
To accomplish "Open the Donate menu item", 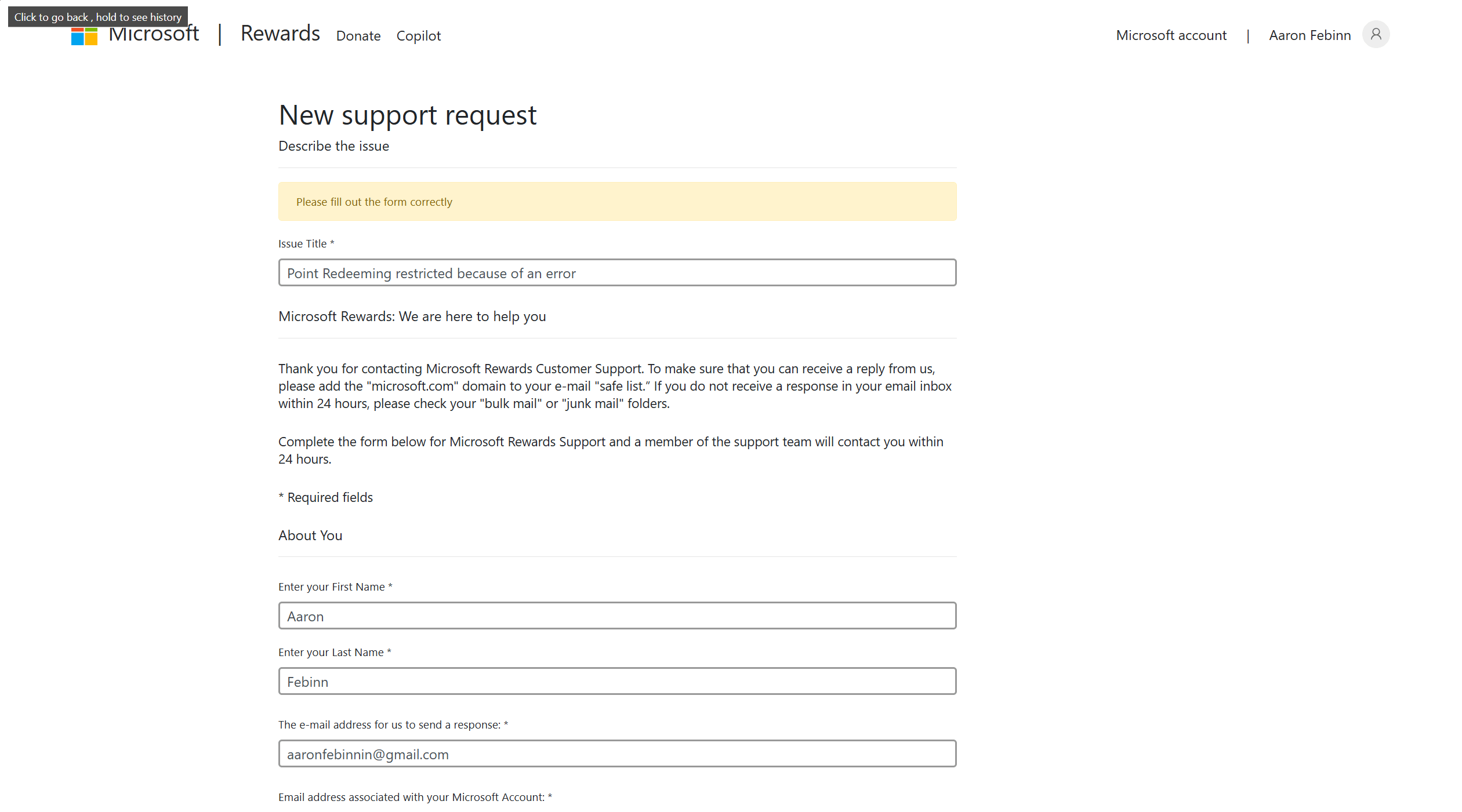I will coord(358,36).
